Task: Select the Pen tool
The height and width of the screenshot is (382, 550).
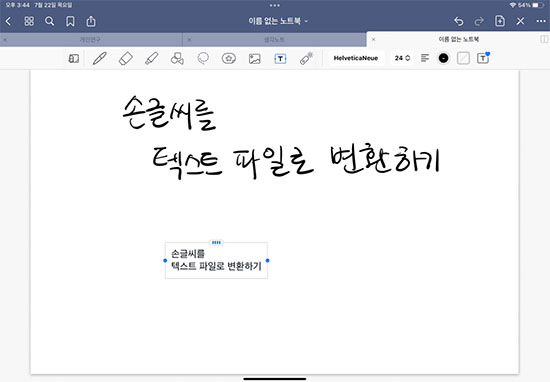Action: [100, 58]
